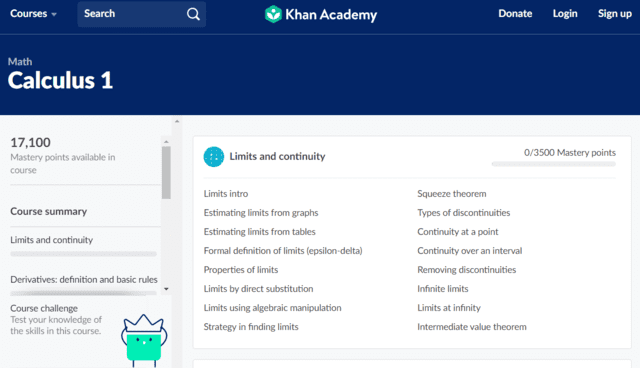The height and width of the screenshot is (368, 640).
Task: Open the Login page
Action: pos(565,13)
